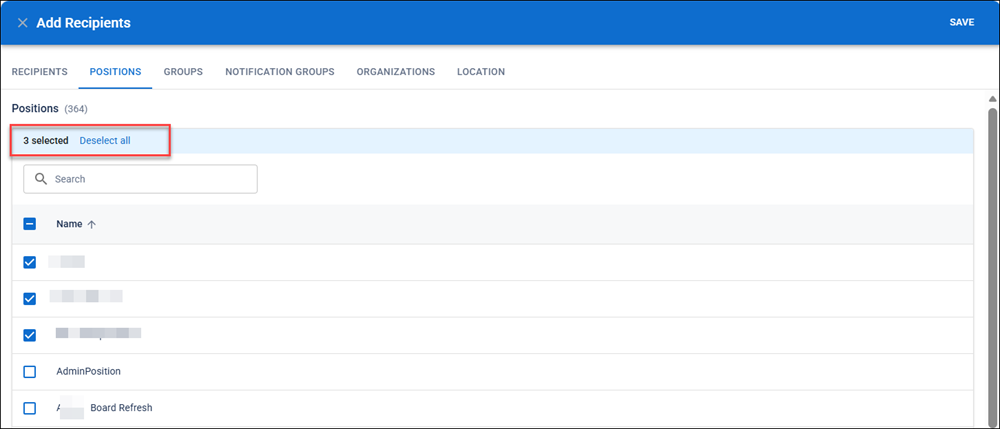
Task: Focus the positions Search field
Action: click(x=140, y=179)
